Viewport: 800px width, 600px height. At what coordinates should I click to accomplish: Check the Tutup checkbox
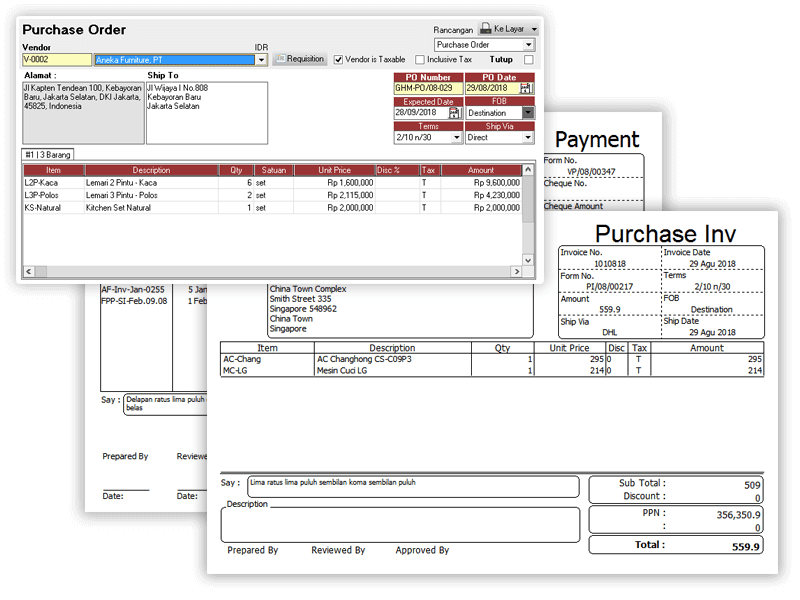(x=528, y=60)
